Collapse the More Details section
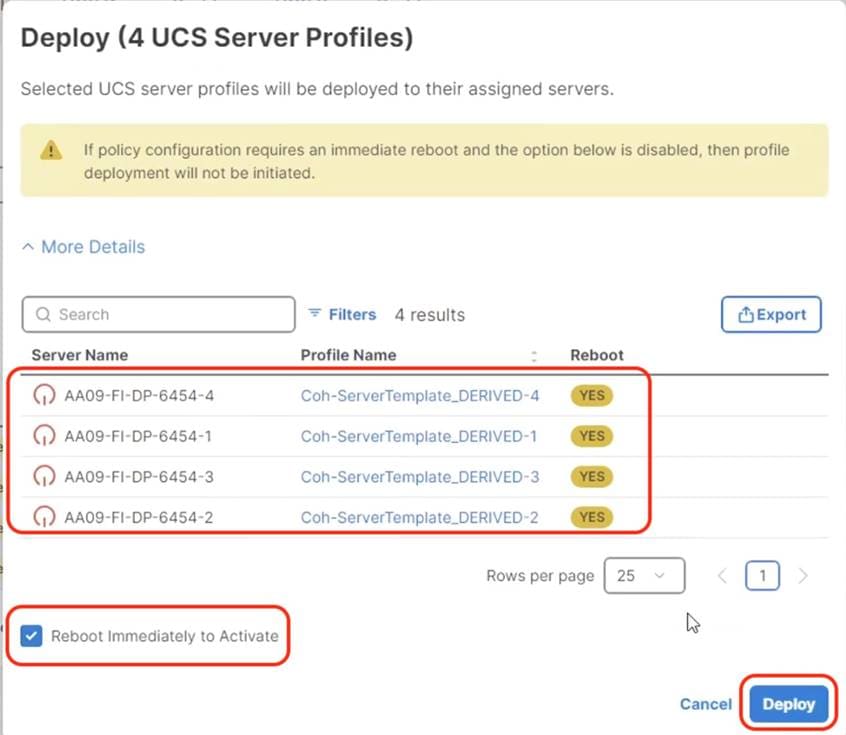Image resolution: width=846 pixels, height=735 pixels. click(x=82, y=246)
